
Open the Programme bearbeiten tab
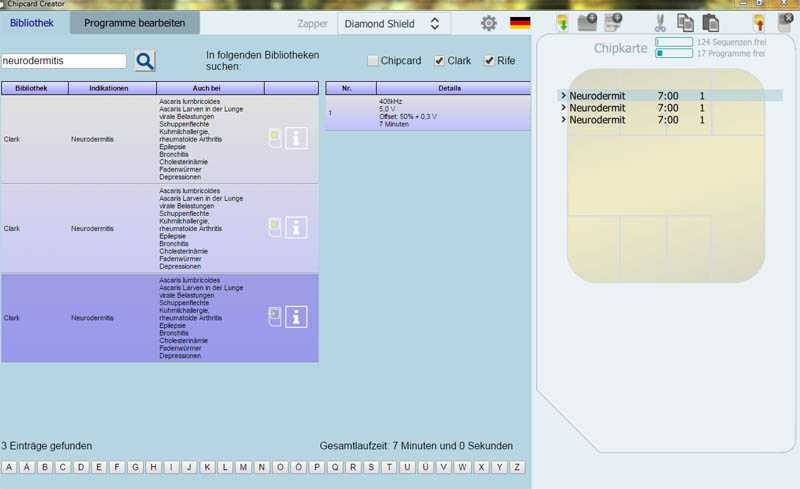[x=134, y=22]
